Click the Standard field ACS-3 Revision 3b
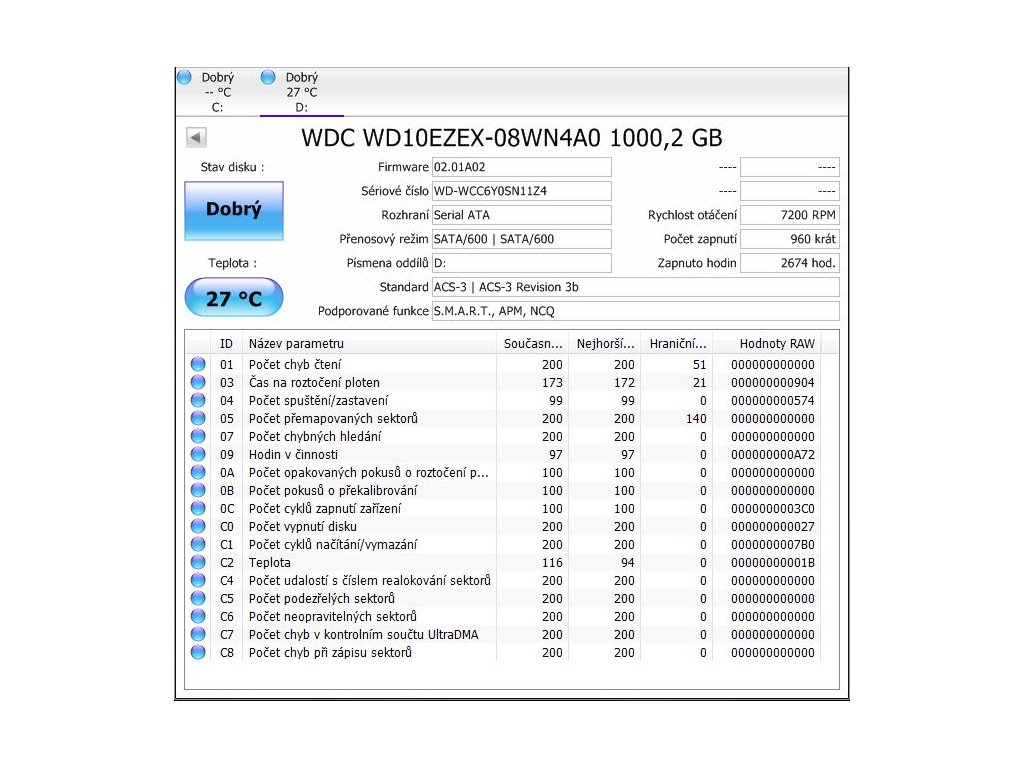 [x=635, y=287]
